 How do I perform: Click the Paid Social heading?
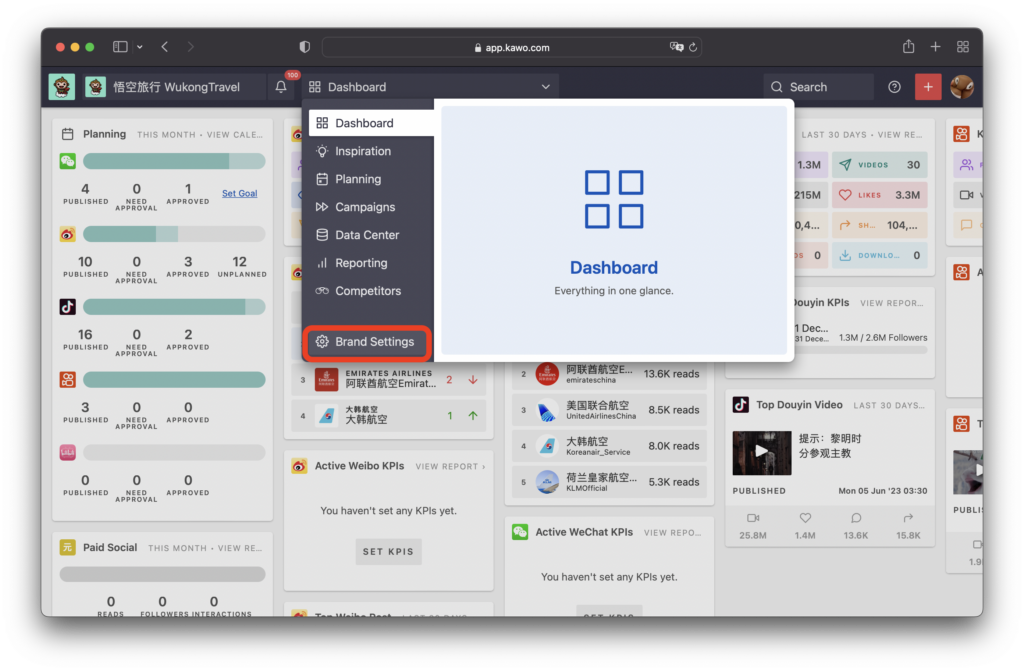(x=110, y=548)
